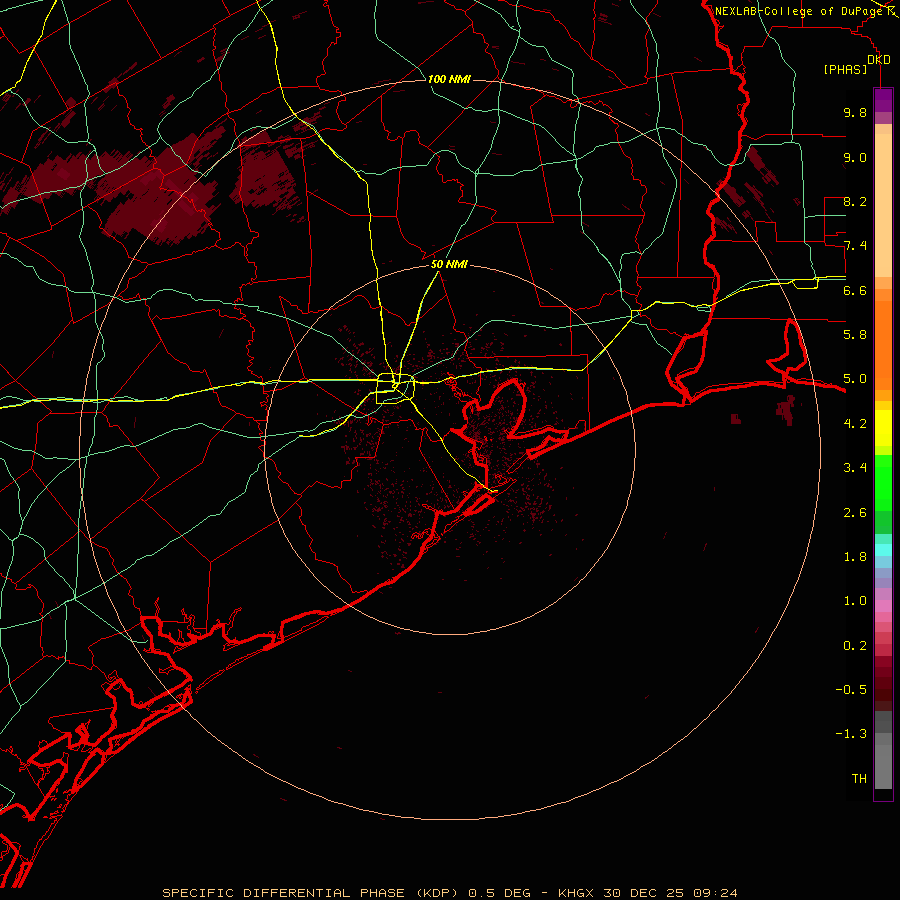Click the 6.6 legend value
Viewport: 900px width, 900px height.
(855, 290)
